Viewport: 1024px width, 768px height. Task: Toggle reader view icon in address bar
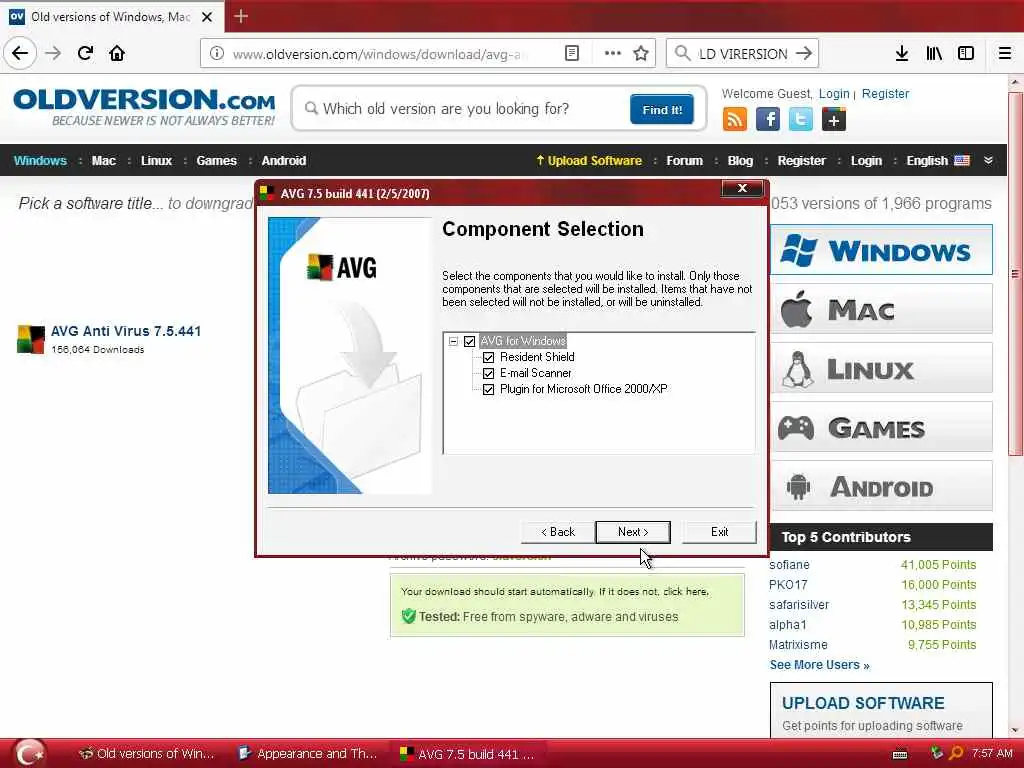(x=571, y=54)
